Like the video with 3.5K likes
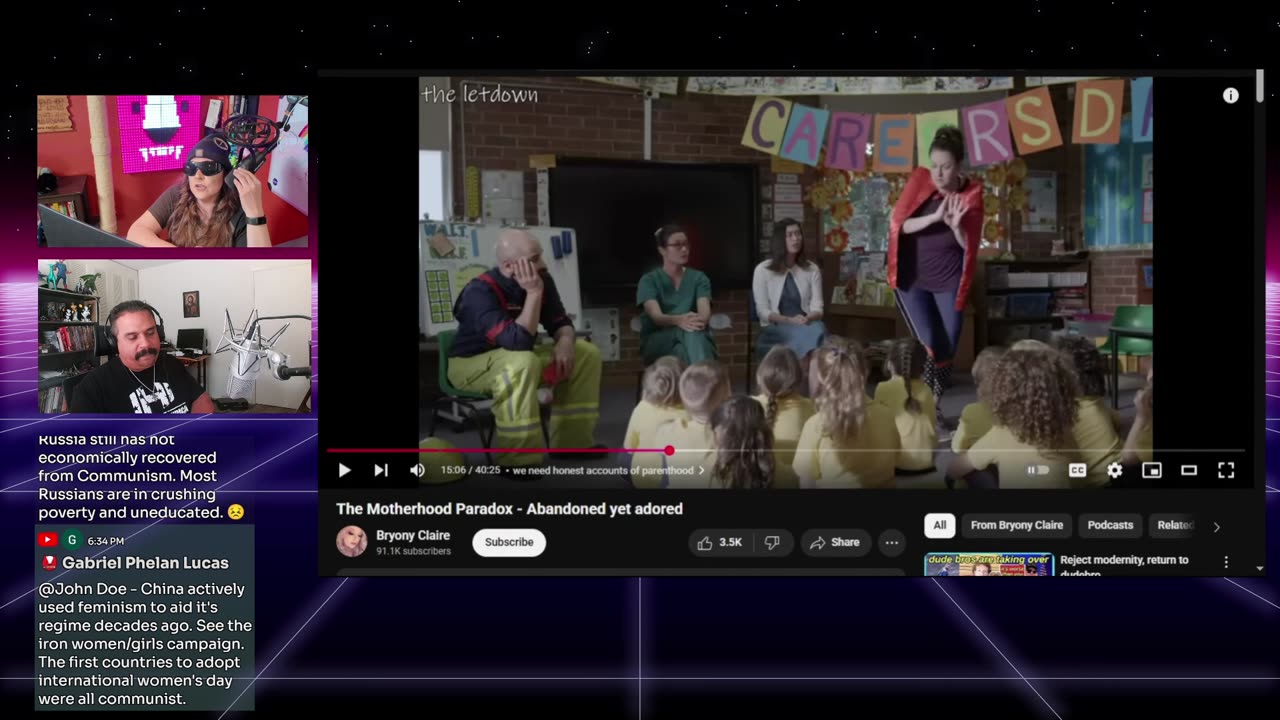The width and height of the screenshot is (1280, 720). pyautogui.click(x=720, y=542)
